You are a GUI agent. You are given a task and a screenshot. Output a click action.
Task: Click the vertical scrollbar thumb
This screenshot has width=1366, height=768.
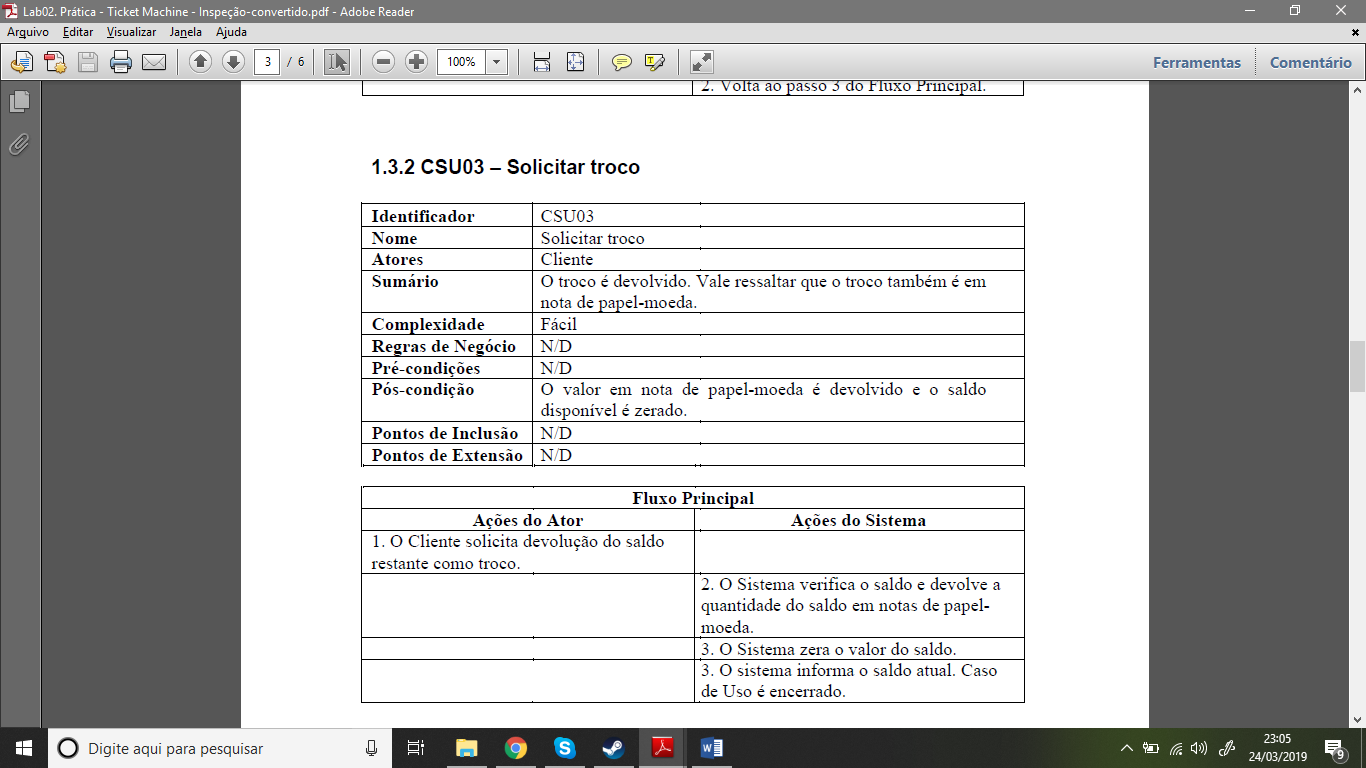(1357, 366)
